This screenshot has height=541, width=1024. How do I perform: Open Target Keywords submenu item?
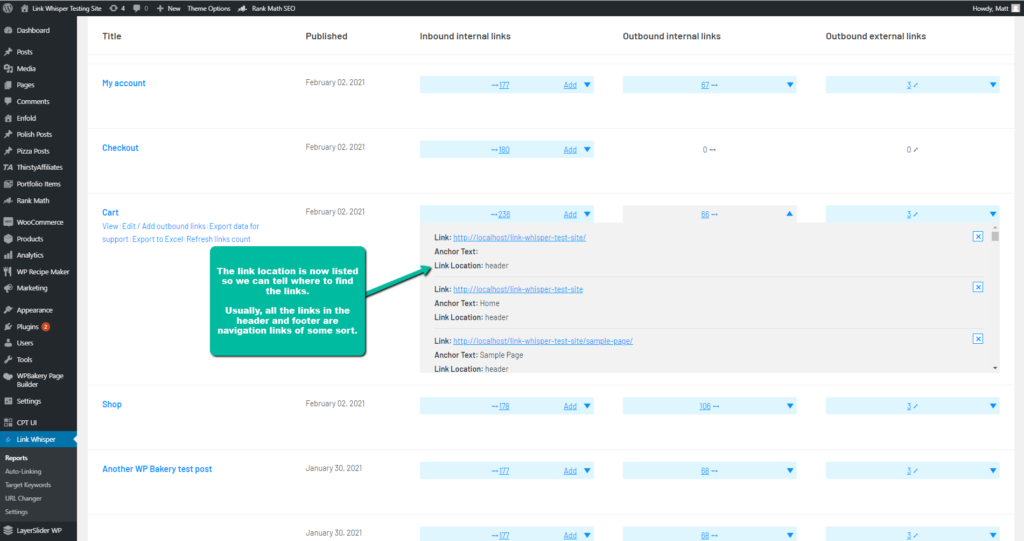[27, 485]
